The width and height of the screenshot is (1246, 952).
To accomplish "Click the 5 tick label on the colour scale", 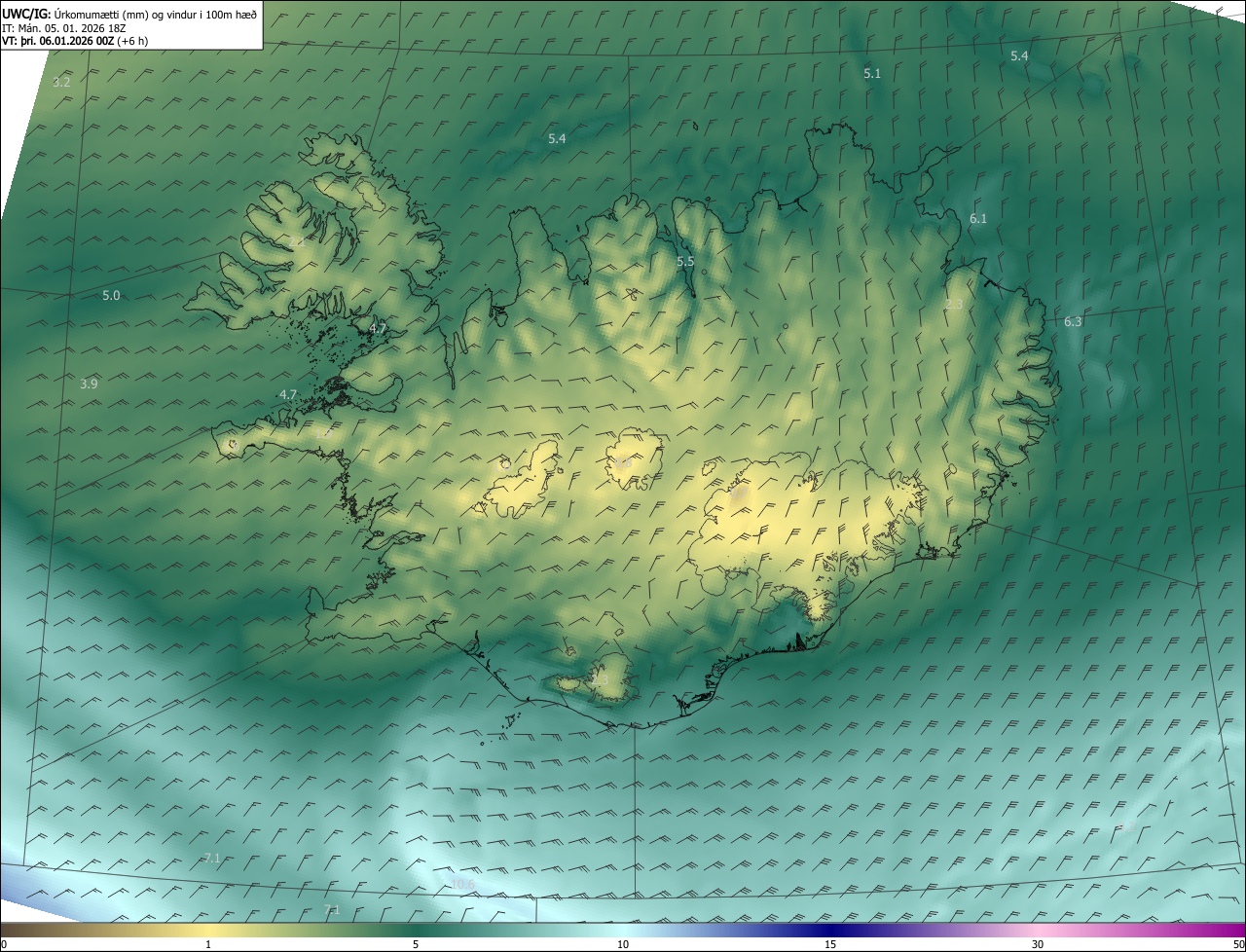I will point(416,945).
